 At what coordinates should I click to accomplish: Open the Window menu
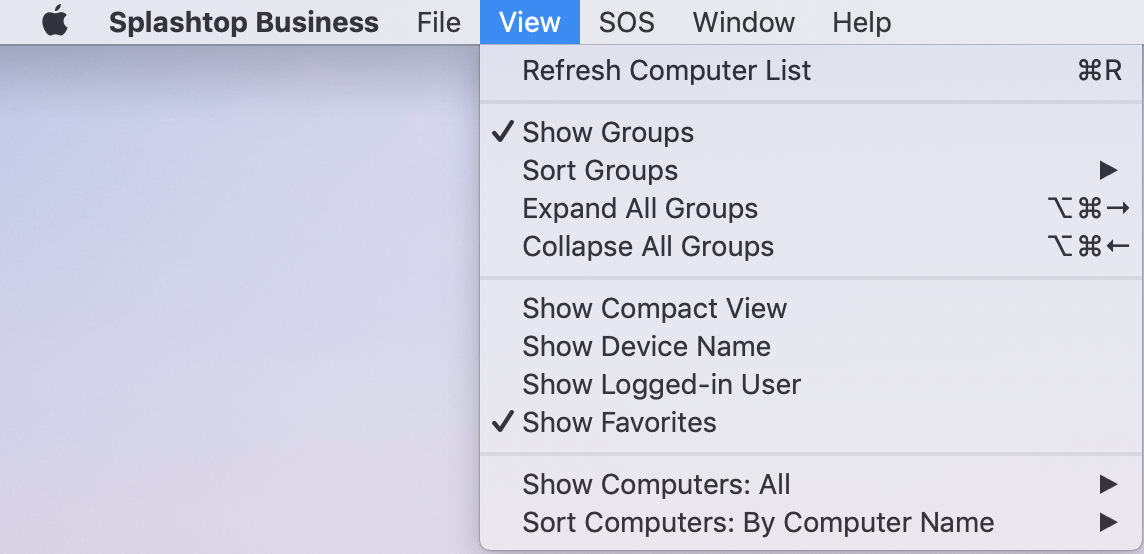click(743, 22)
